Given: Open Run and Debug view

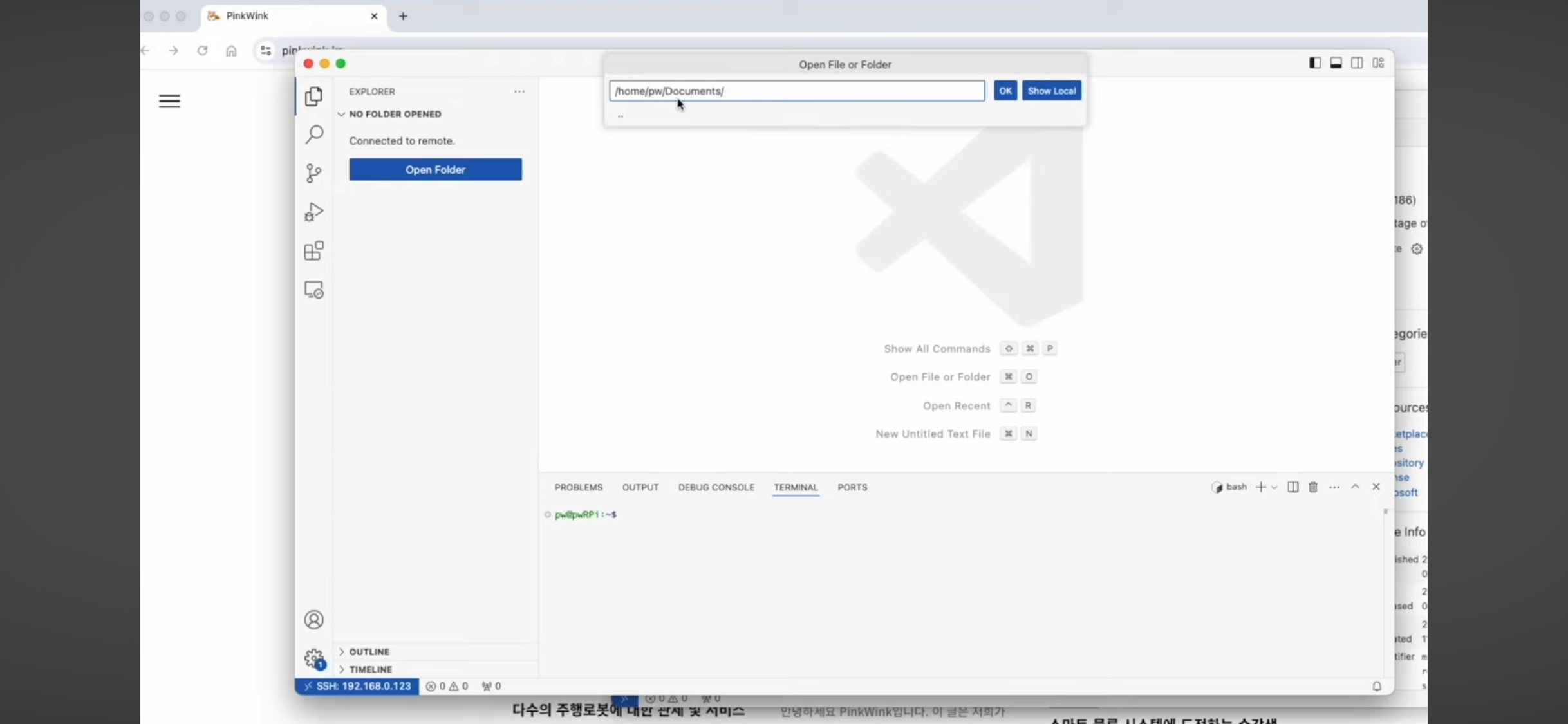Looking at the screenshot, I should click(313, 212).
